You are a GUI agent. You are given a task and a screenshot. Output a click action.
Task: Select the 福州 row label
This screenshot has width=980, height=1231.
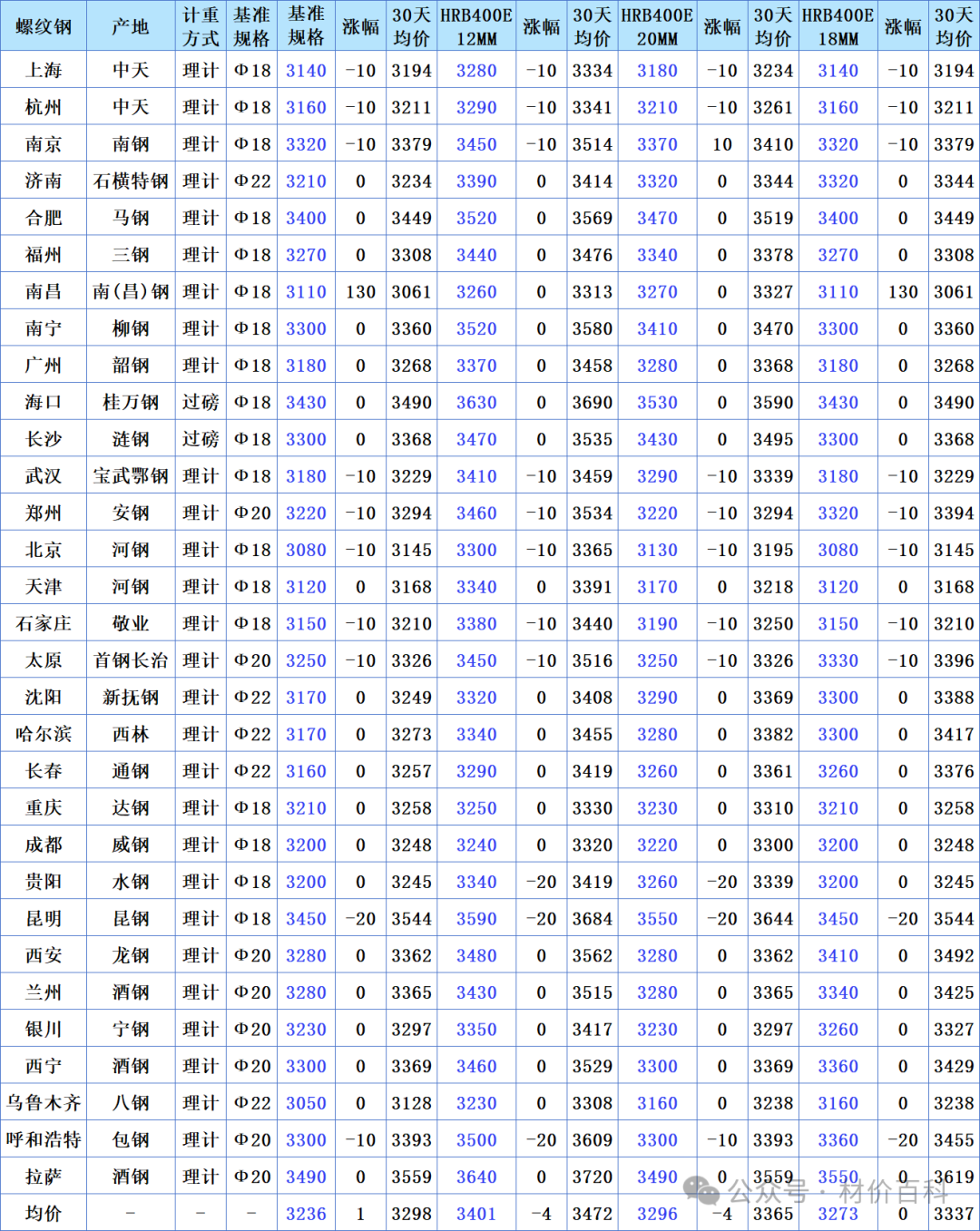[44, 255]
